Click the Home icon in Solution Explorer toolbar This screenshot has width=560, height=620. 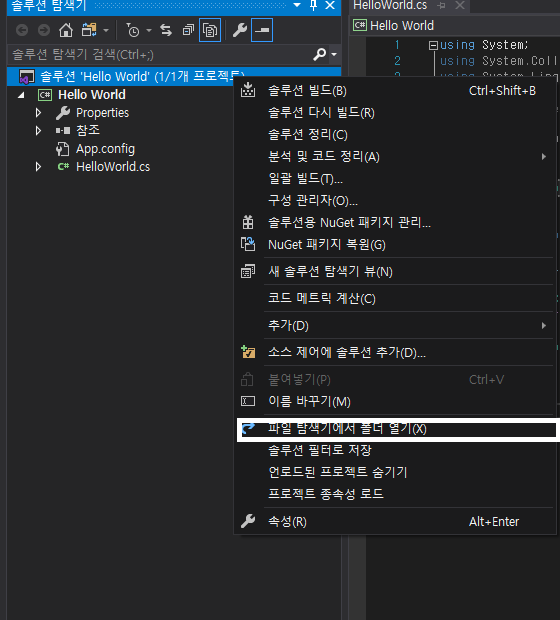pos(66,30)
